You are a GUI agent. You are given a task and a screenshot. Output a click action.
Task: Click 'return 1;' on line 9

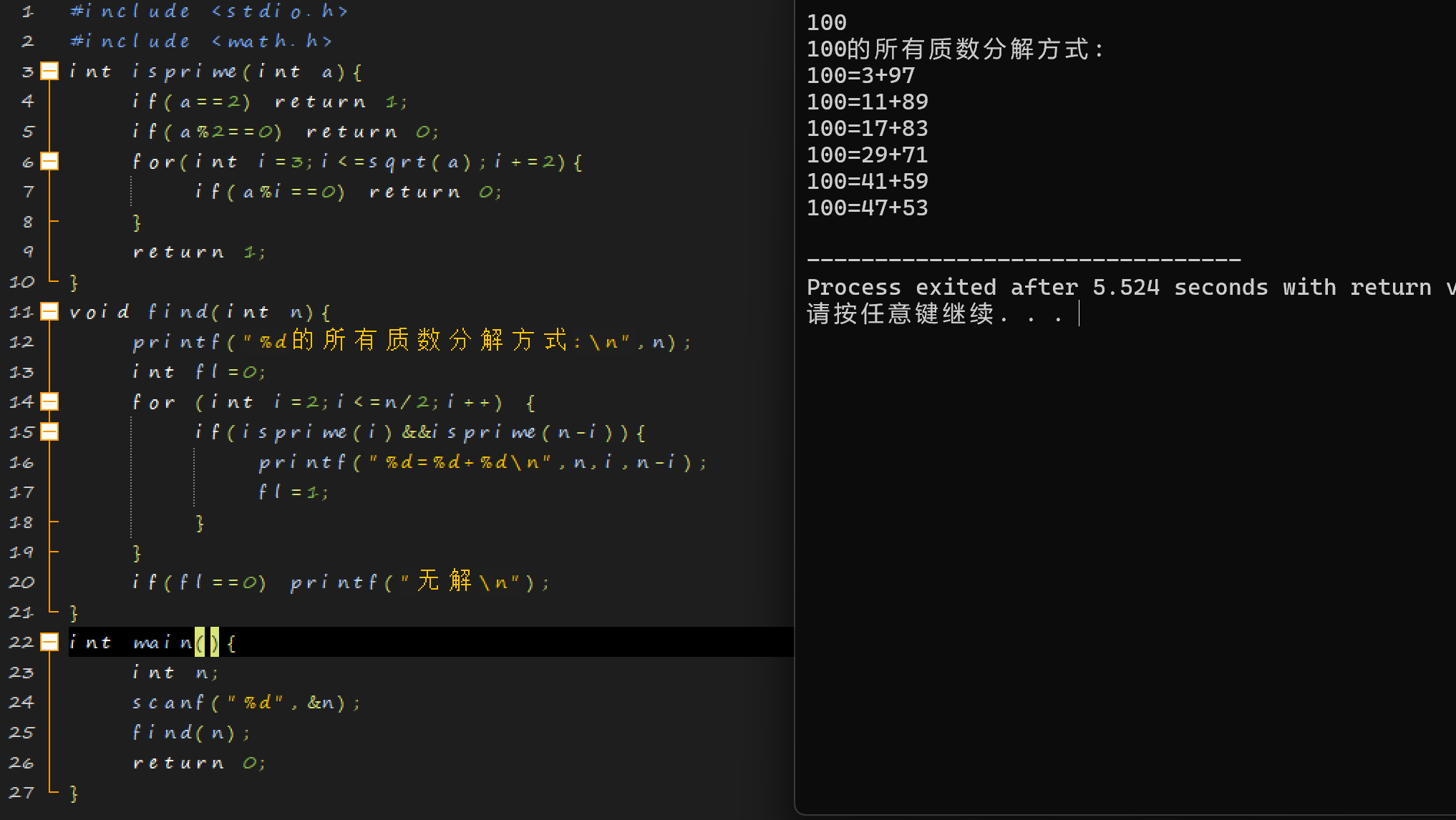click(x=199, y=252)
